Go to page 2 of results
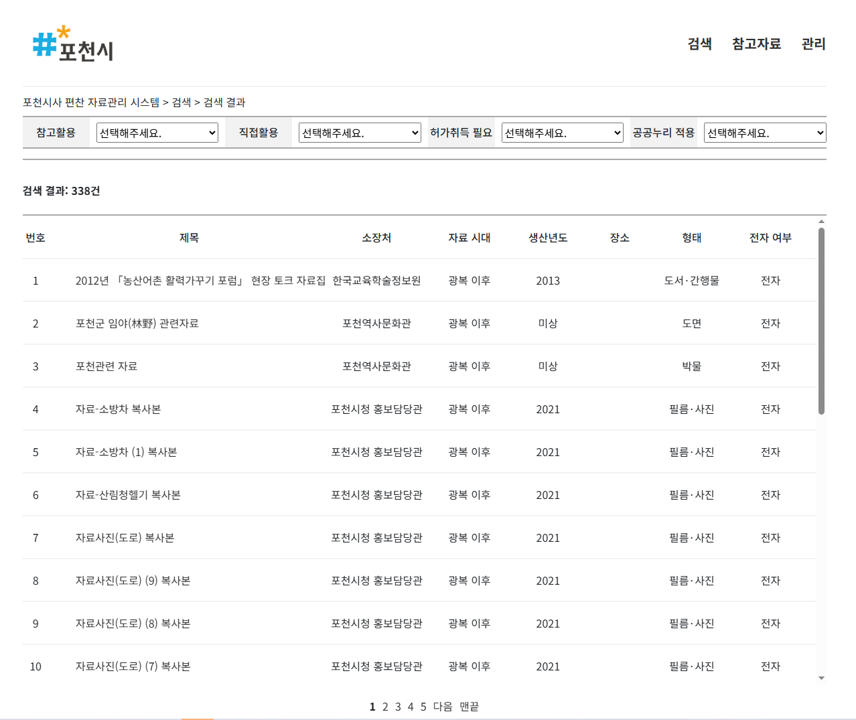 pyautogui.click(x=384, y=706)
